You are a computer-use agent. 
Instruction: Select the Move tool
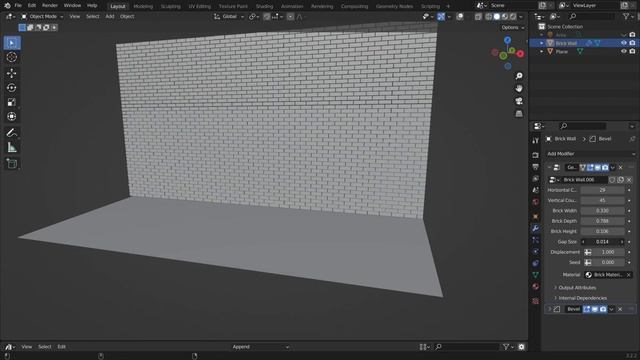pyautogui.click(x=12, y=73)
